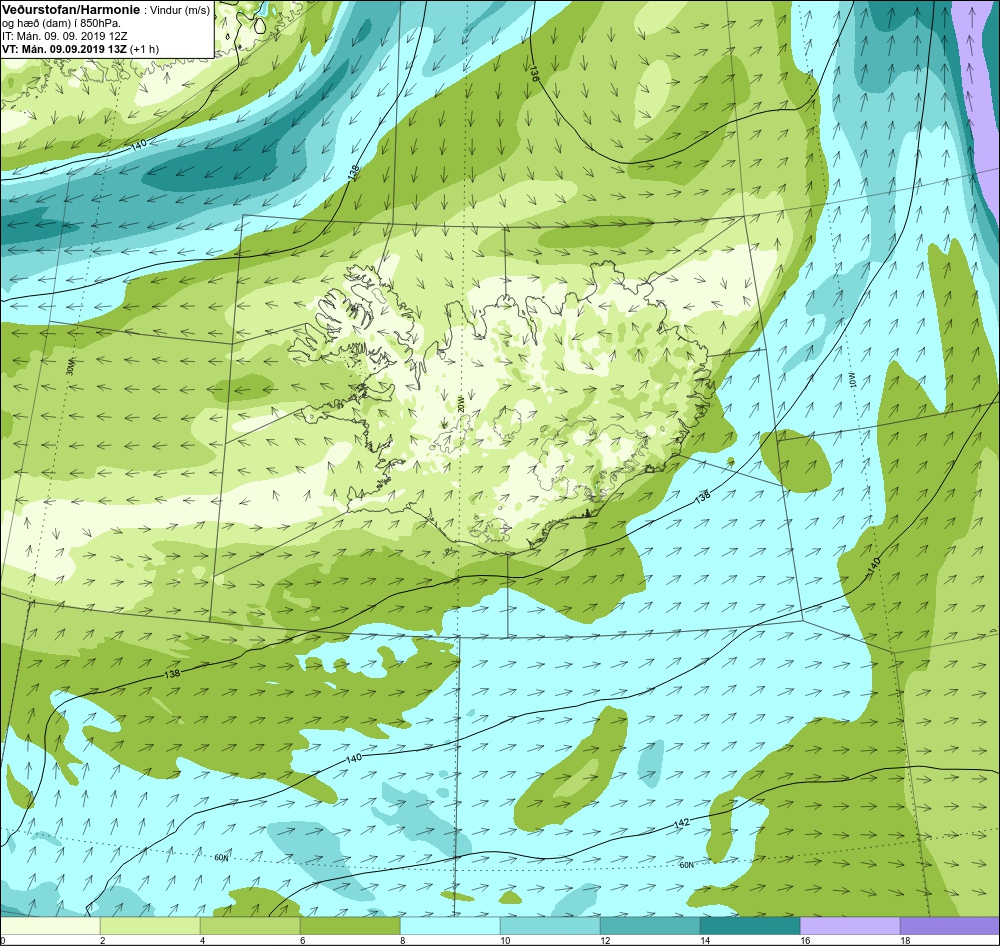Click the 12–14 m/s teal legend swatch

pos(650,924)
